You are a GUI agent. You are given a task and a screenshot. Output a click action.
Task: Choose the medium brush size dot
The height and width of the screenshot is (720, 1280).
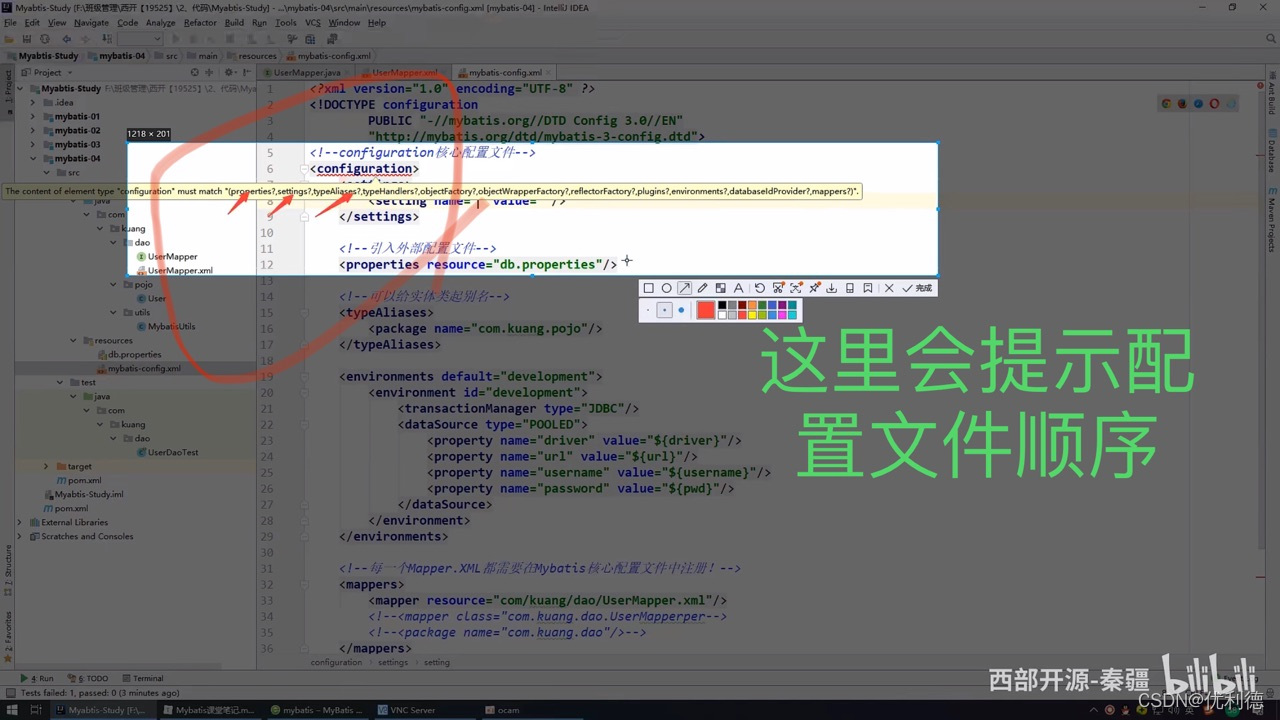(664, 310)
